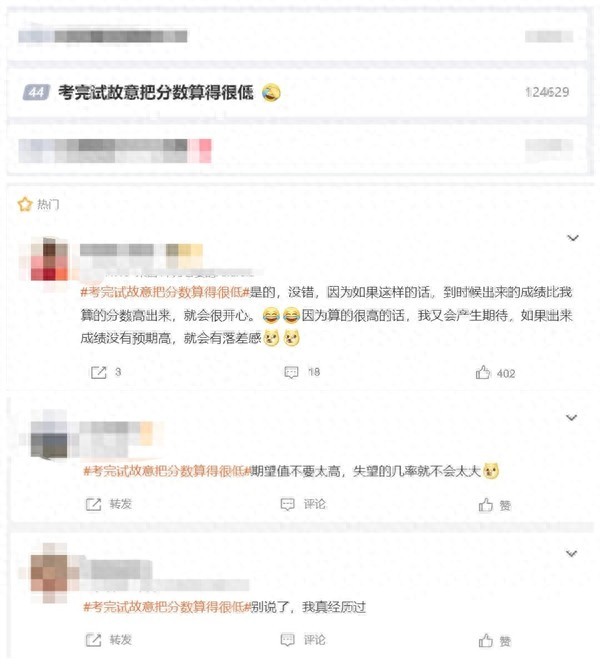The image size is (600, 664).
Task: Open the 评论 comment icon on third post
Action: (x=288, y=640)
